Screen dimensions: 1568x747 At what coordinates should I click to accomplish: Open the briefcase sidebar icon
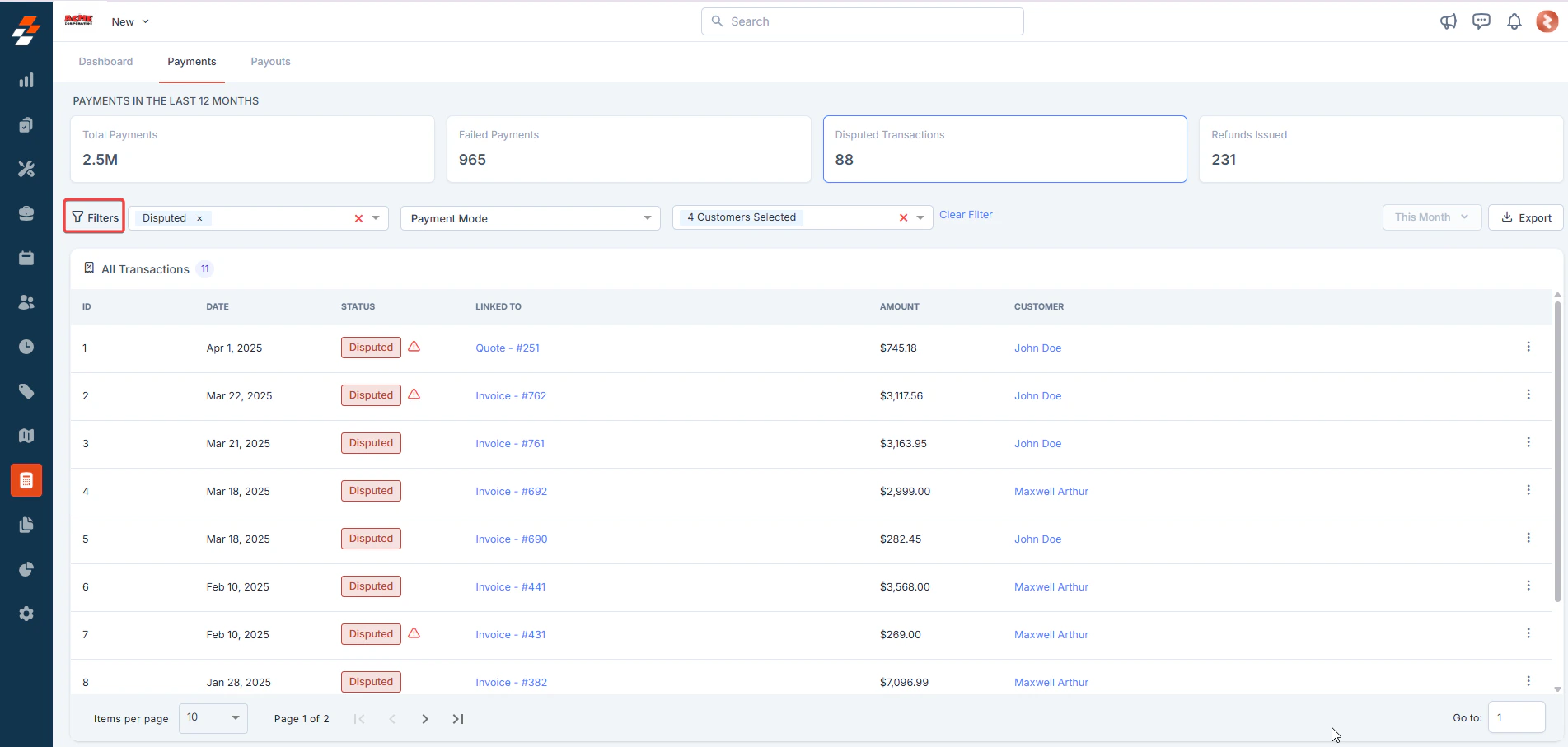pos(26,213)
